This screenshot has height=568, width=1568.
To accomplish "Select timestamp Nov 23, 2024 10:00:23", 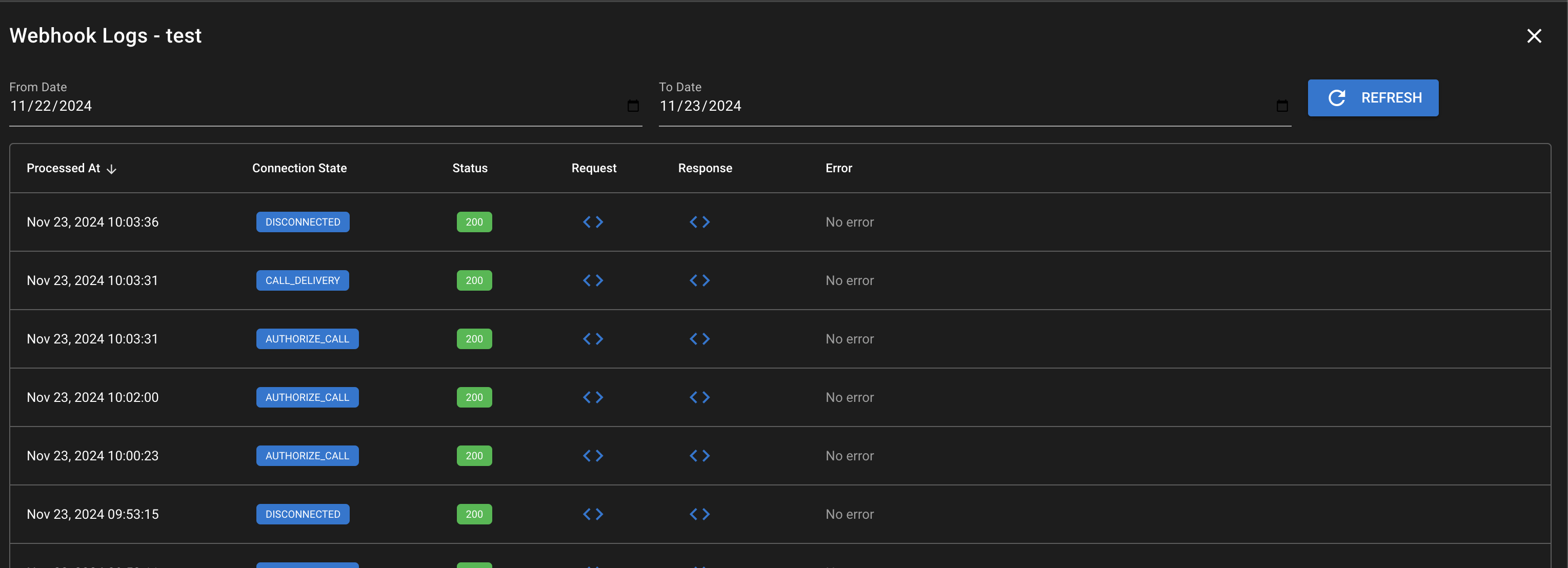I will [92, 456].
